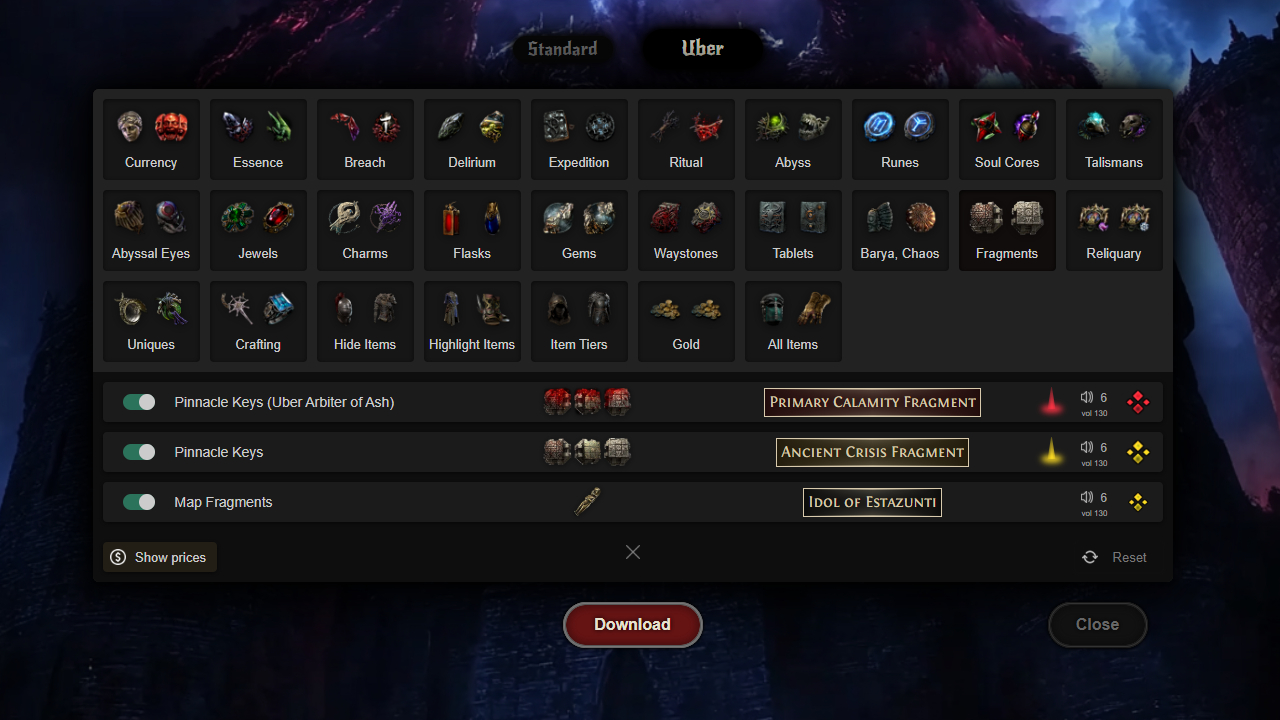This screenshot has width=1280, height=720.
Task: Open the Currency category tile
Action: point(151,139)
